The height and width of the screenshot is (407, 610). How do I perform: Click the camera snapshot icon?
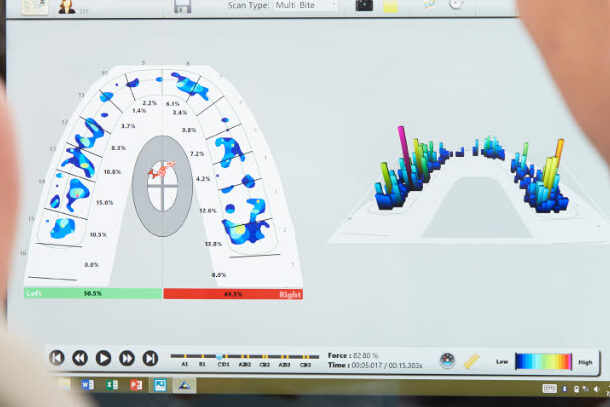[x=365, y=5]
